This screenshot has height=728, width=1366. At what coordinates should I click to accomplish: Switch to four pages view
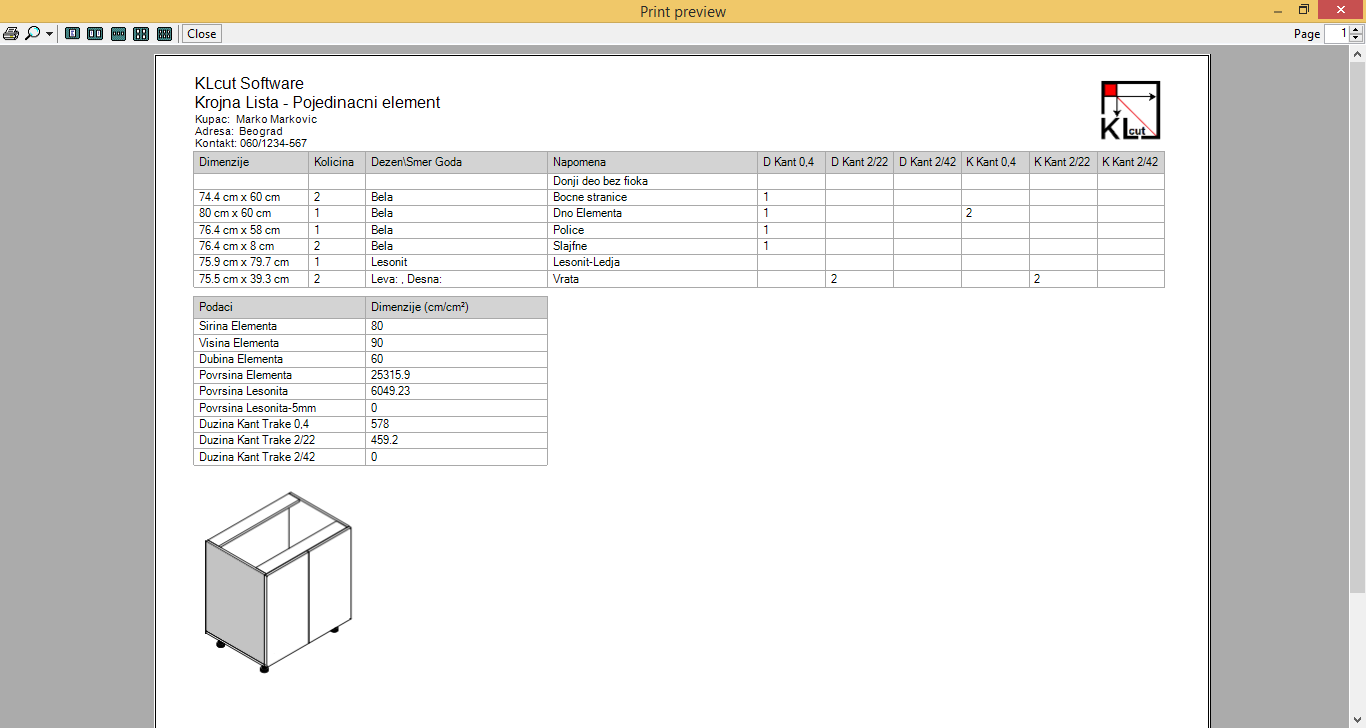click(x=141, y=34)
